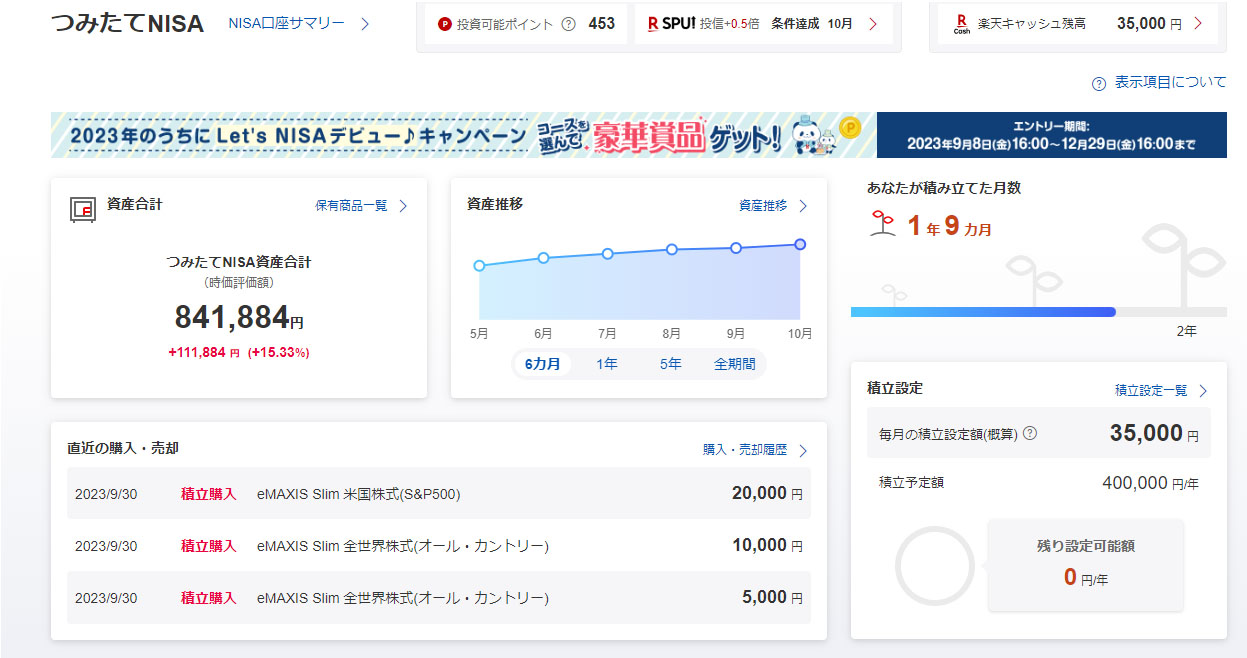
Task: Click the question icon beside 表示項目について
Action: (1099, 84)
